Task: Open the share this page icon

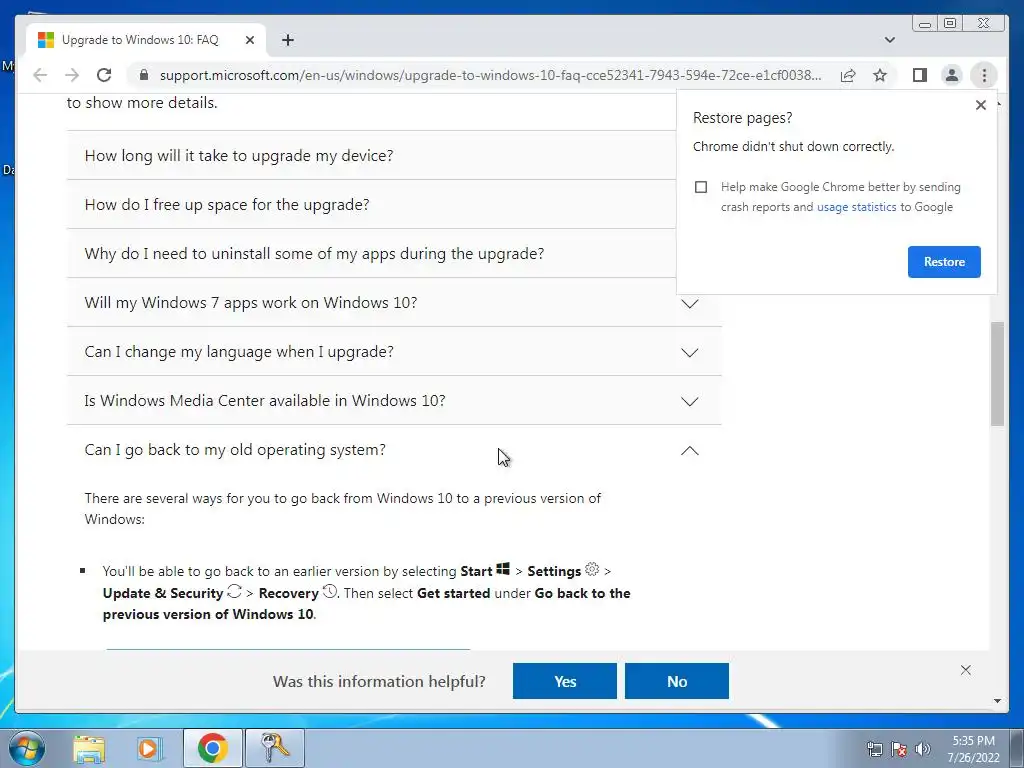Action: [x=848, y=75]
